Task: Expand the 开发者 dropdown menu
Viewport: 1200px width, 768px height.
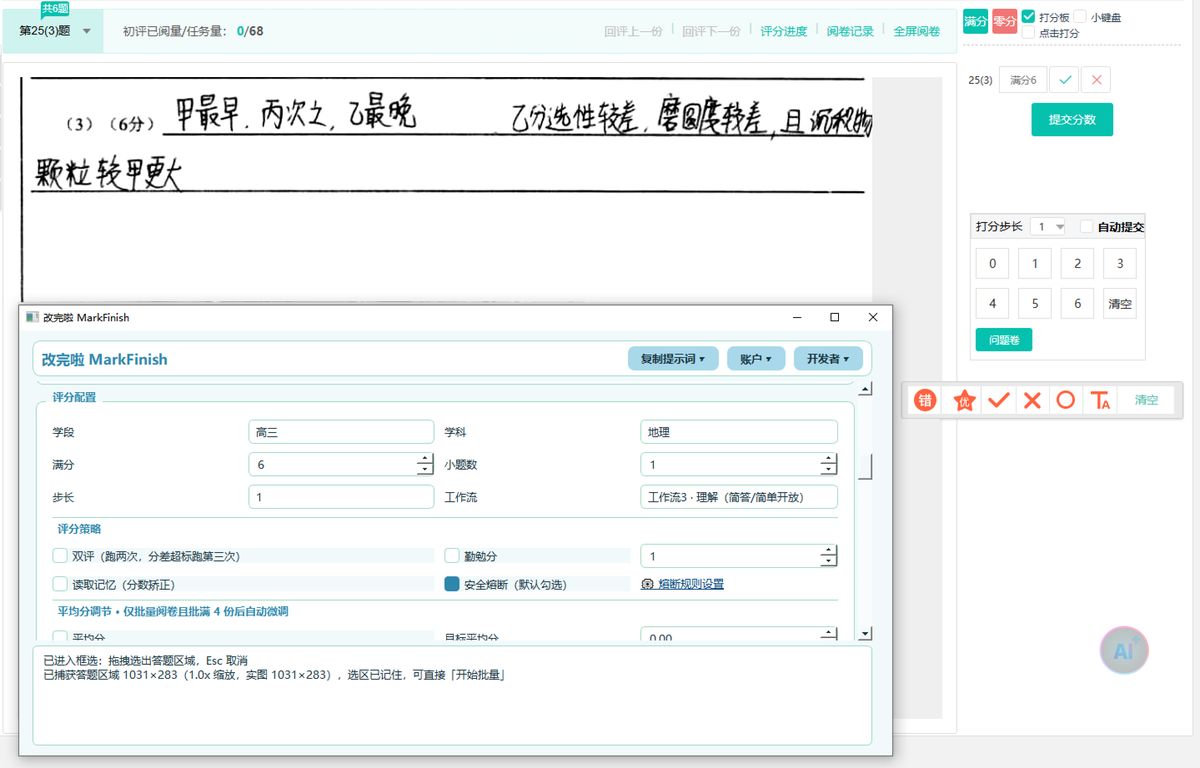Action: pos(828,359)
